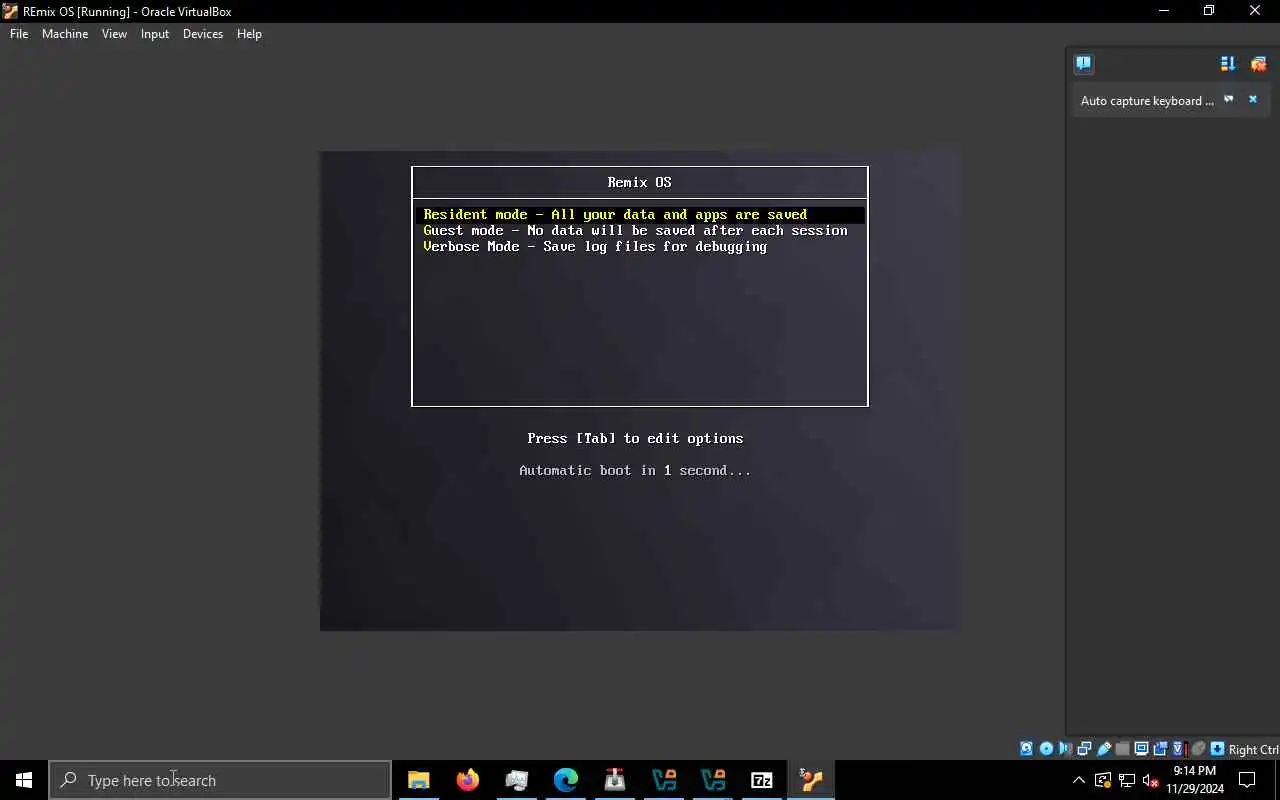Click the Press [Tab] to edit options text
This screenshot has width=1280, height=800.
pyautogui.click(x=635, y=438)
